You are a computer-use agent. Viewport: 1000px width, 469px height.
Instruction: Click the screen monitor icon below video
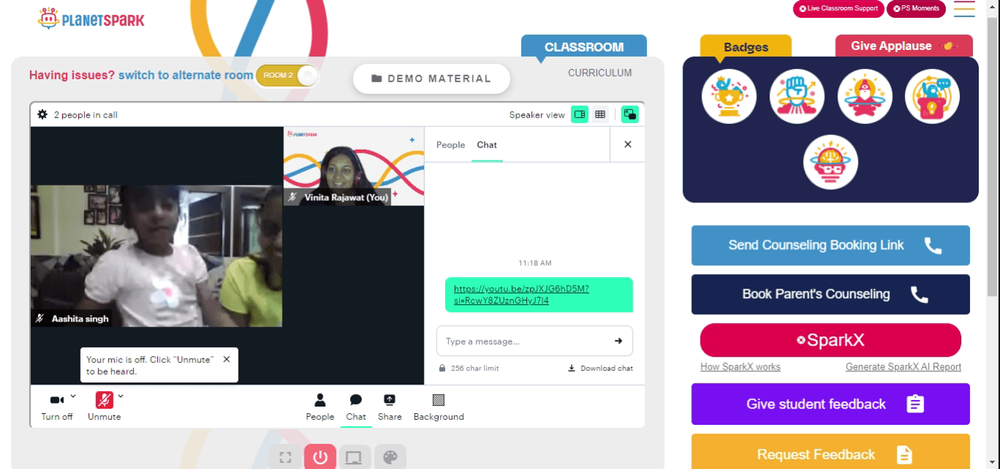tap(354, 458)
